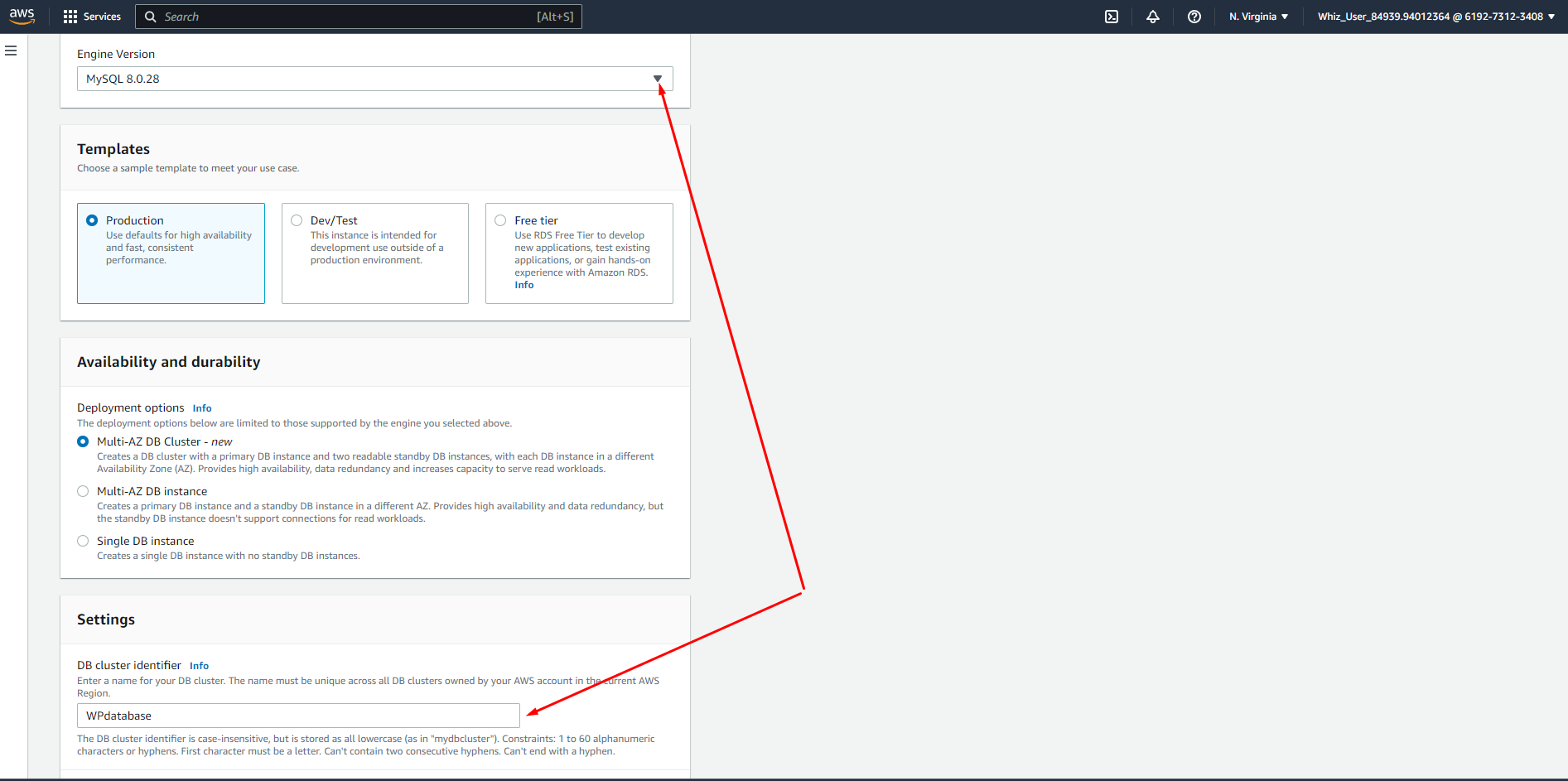
Task: Select the Dev/Test template
Action: pyautogui.click(x=375, y=253)
